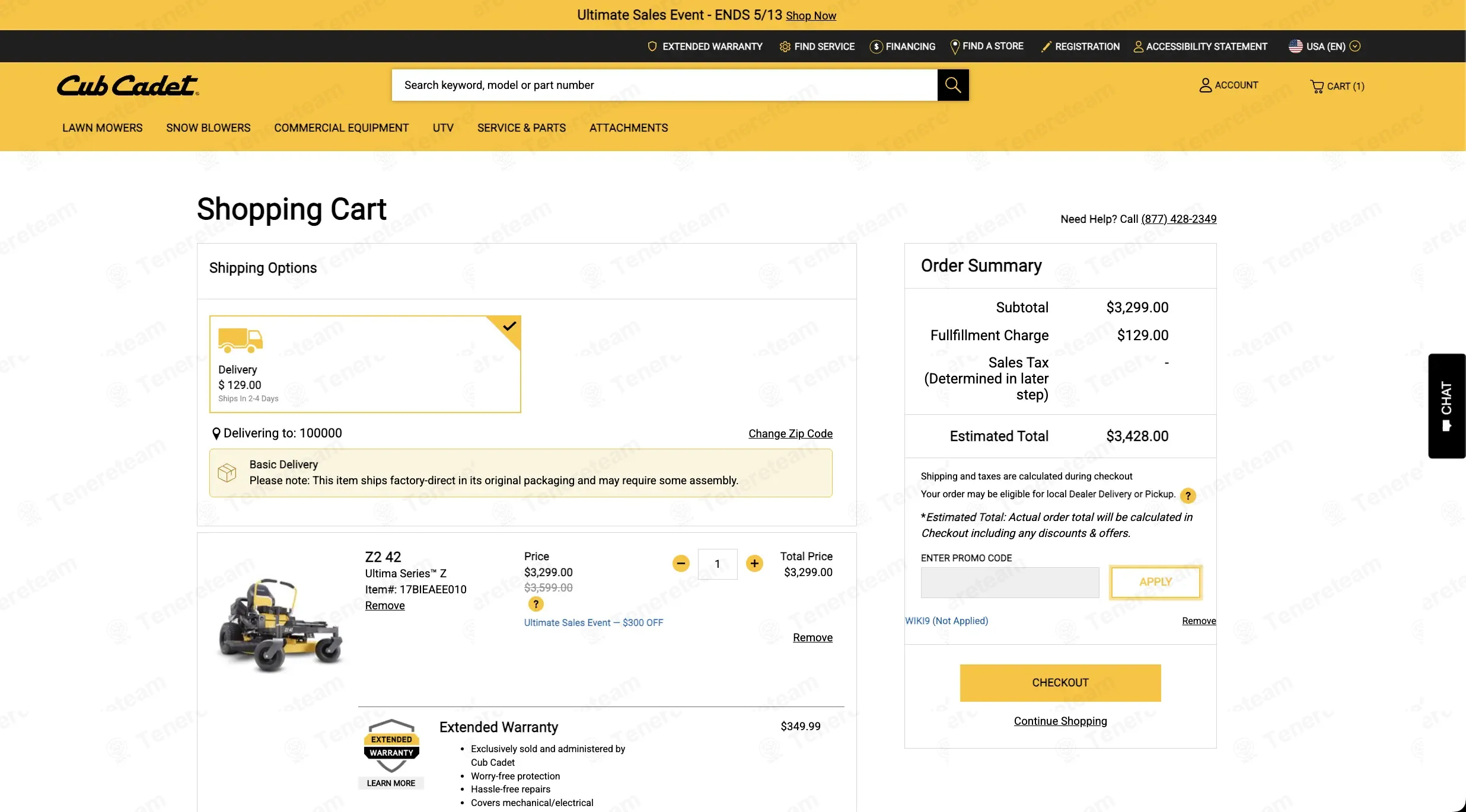The height and width of the screenshot is (812, 1466).
Task: Click Remove below Ultimate Sales Event offer
Action: pyautogui.click(x=812, y=637)
